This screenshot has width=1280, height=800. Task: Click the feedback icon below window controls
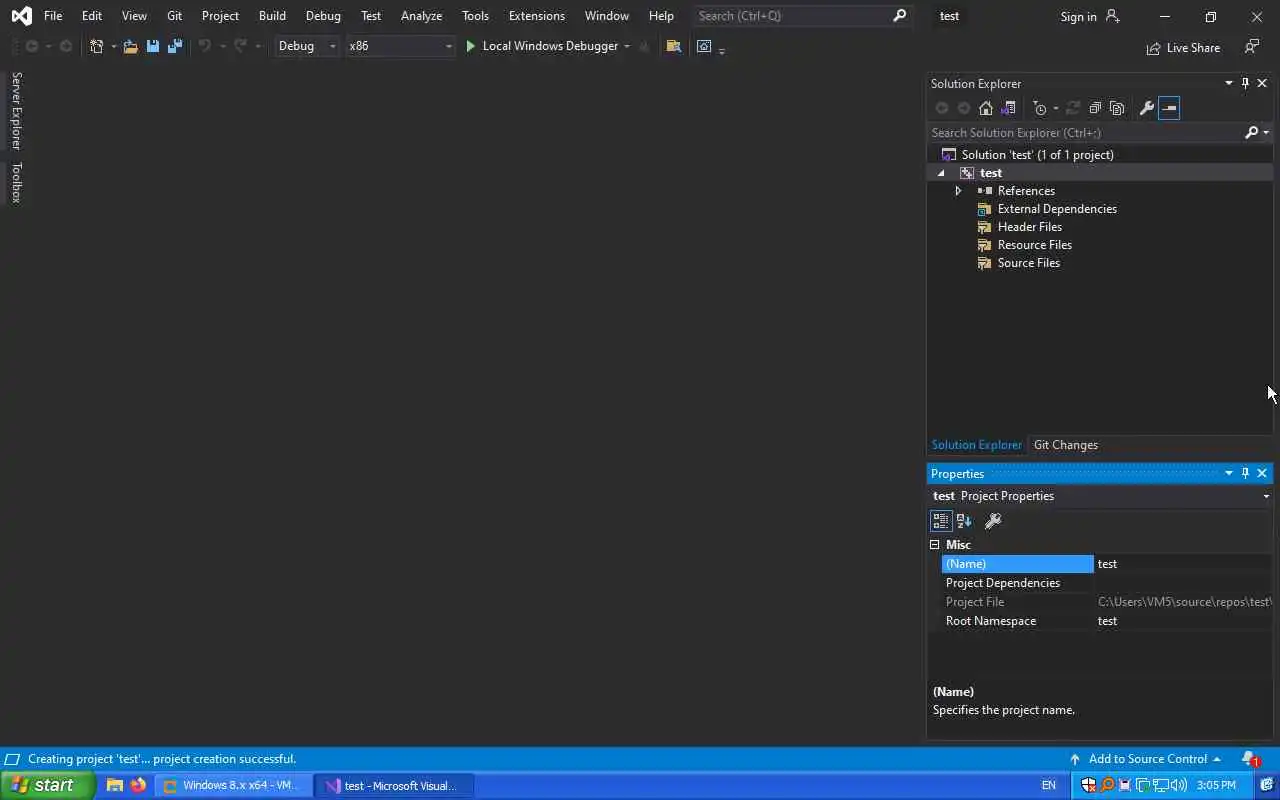[1251, 47]
